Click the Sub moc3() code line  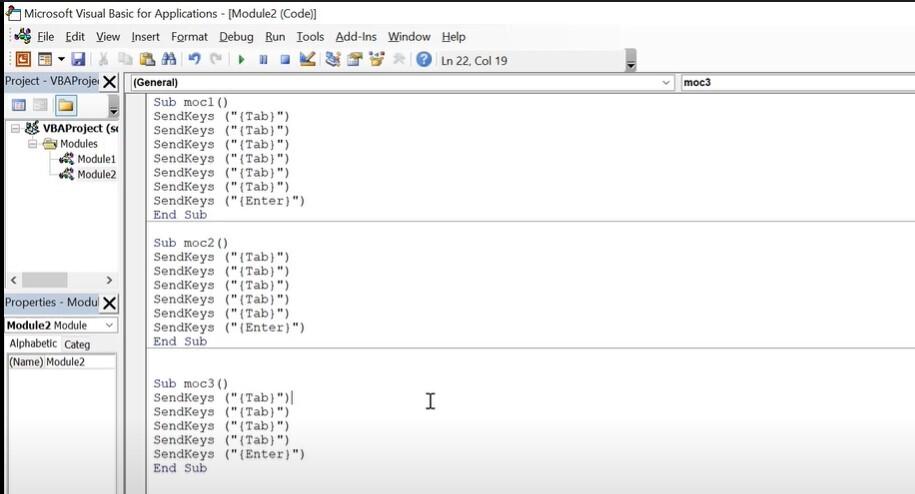191,383
